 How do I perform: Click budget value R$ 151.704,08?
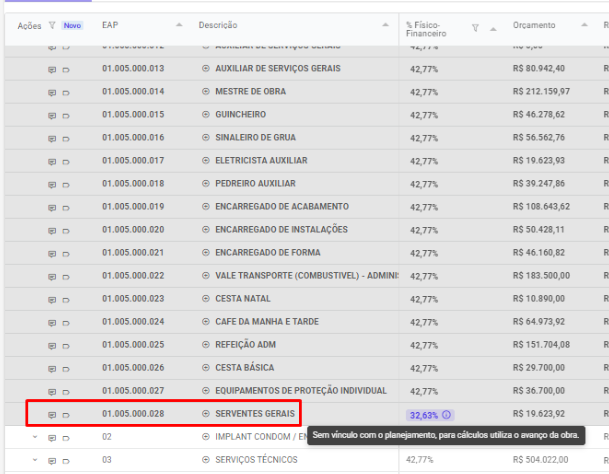[x=541, y=345]
